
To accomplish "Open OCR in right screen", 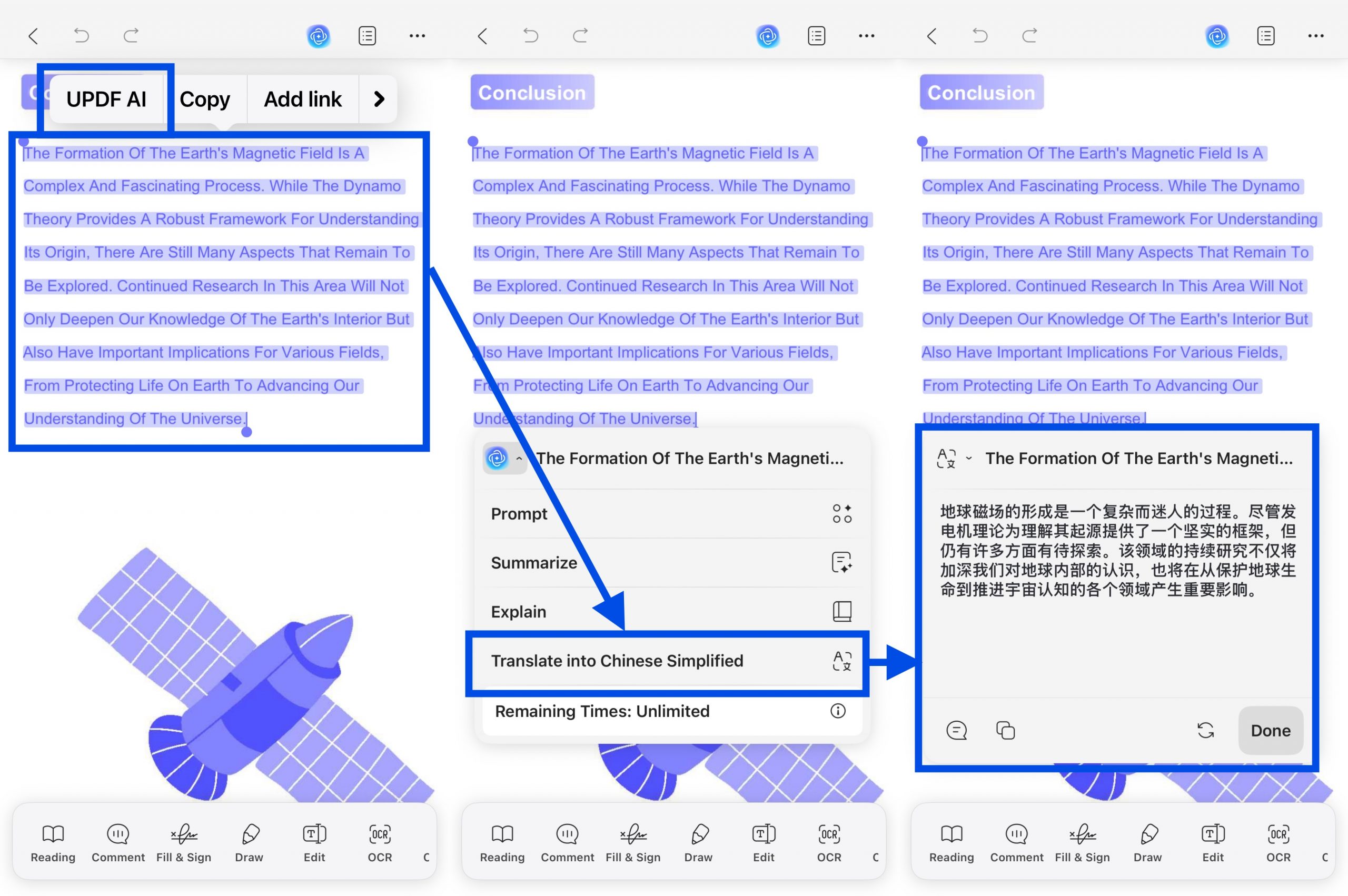I will (x=1278, y=843).
